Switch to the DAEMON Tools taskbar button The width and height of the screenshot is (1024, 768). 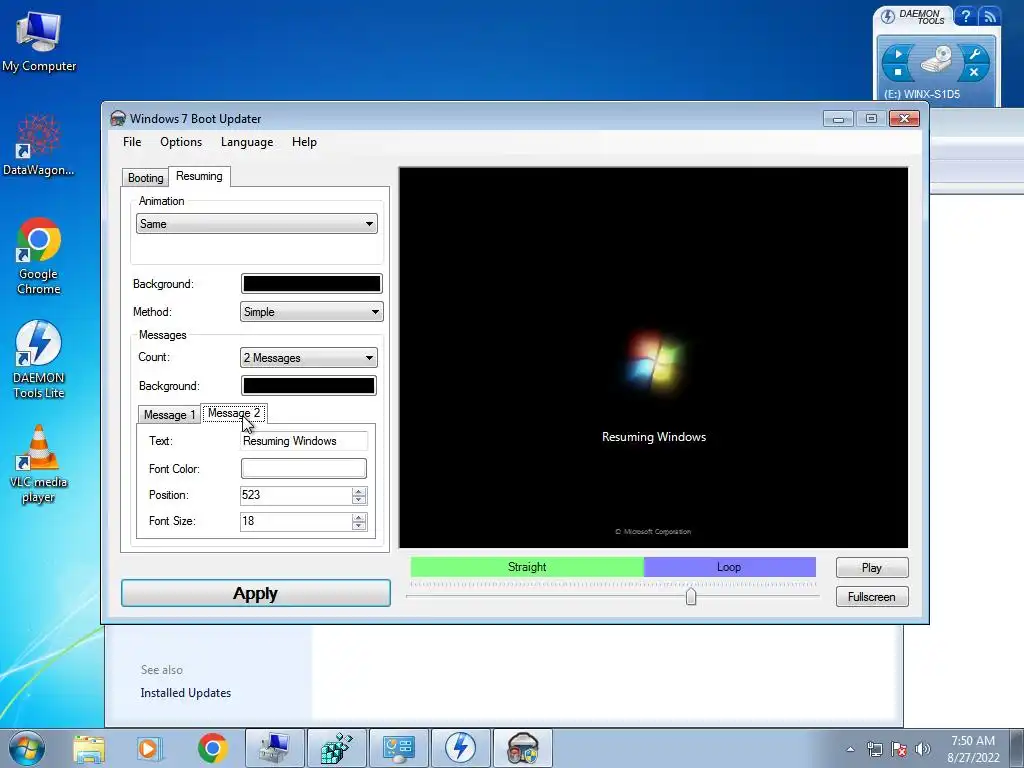coord(460,748)
